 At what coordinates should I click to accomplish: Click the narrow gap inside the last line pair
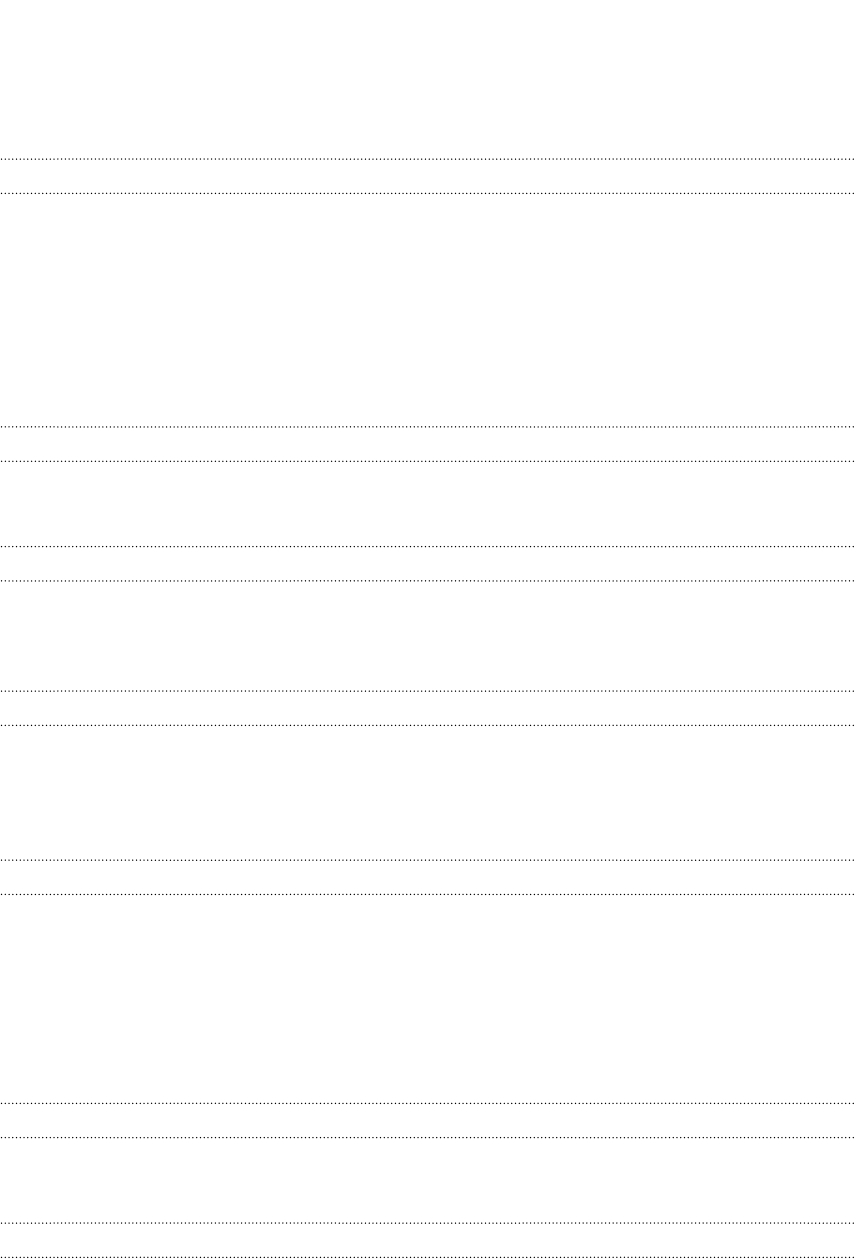(x=427, y=1238)
